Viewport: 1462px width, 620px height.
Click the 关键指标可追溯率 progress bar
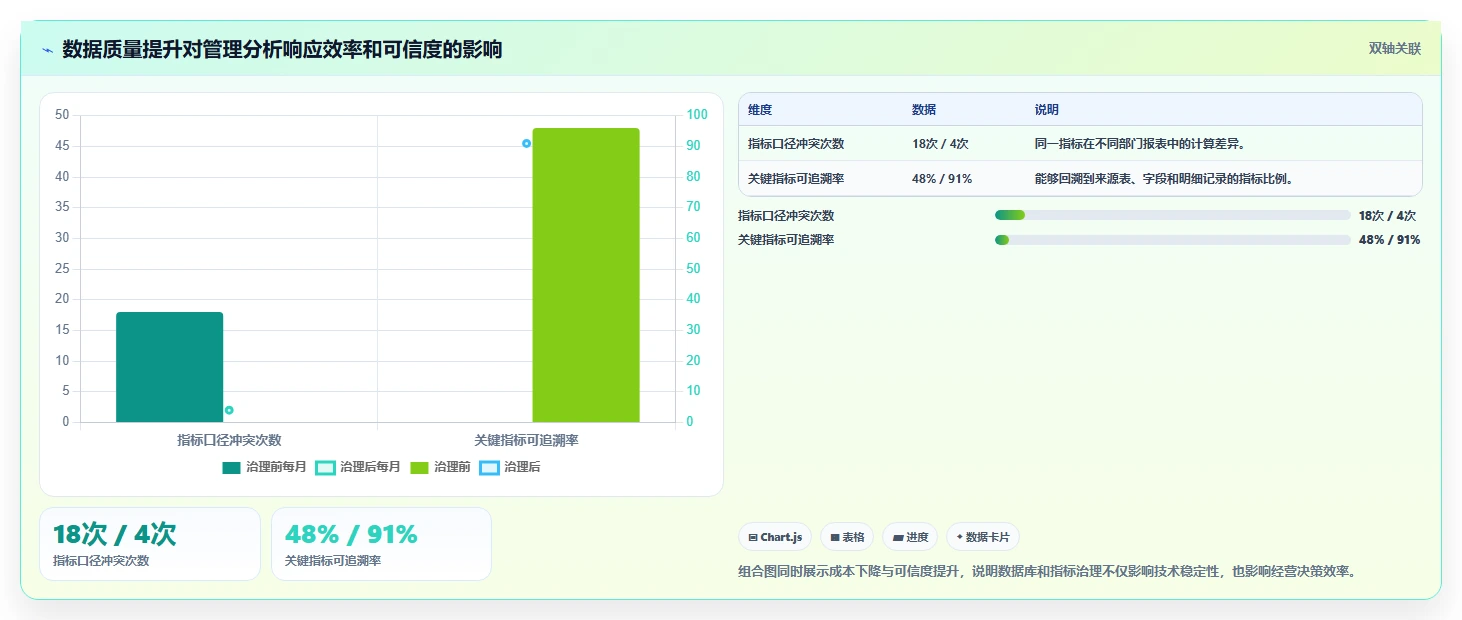pos(1173,240)
